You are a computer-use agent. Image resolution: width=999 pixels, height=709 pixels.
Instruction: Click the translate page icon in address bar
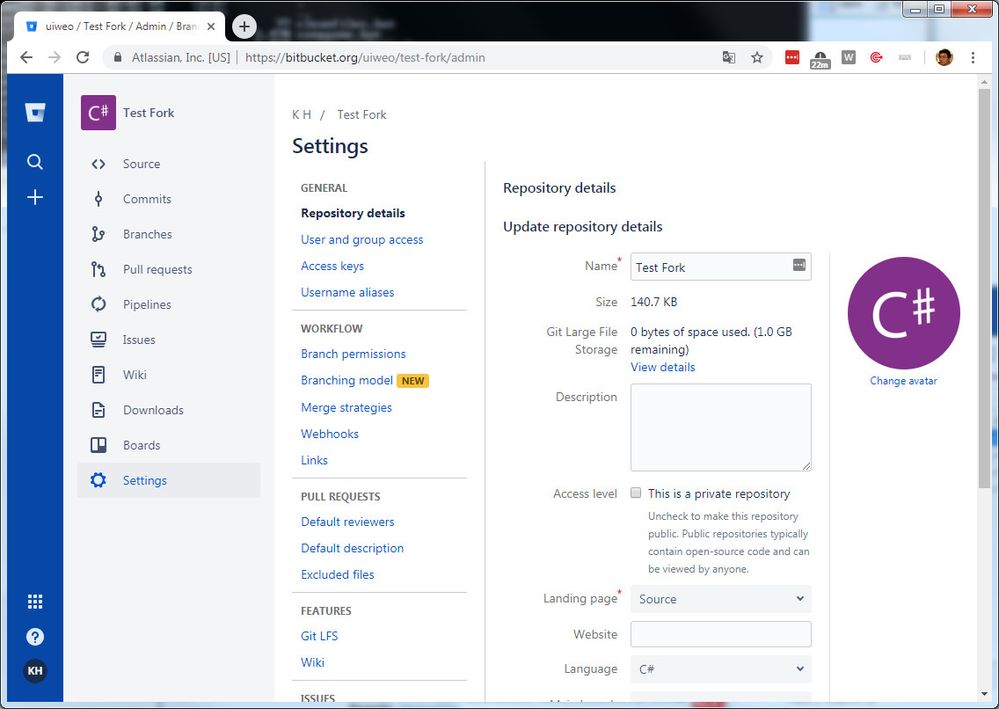[729, 58]
